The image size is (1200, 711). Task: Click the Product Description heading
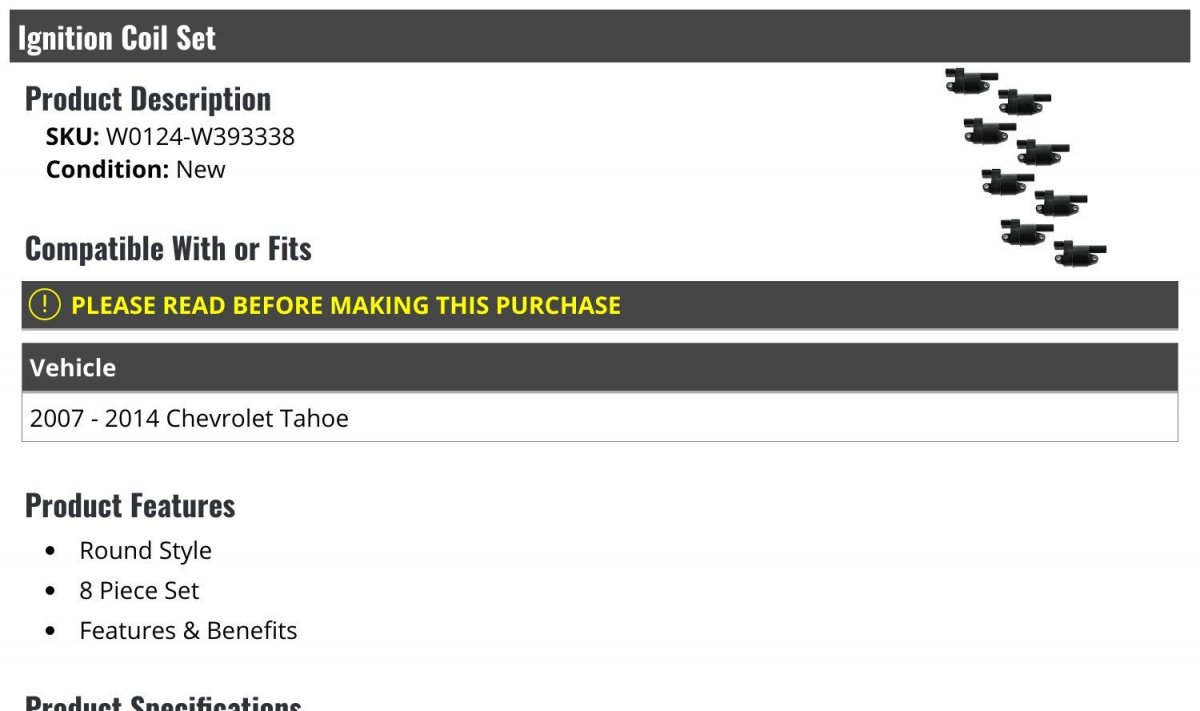coord(148,99)
